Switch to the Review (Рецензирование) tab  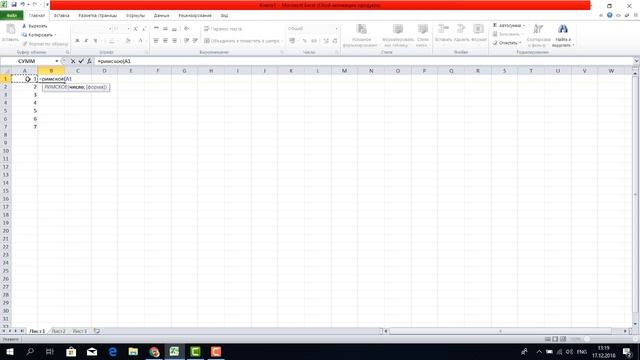tap(195, 16)
